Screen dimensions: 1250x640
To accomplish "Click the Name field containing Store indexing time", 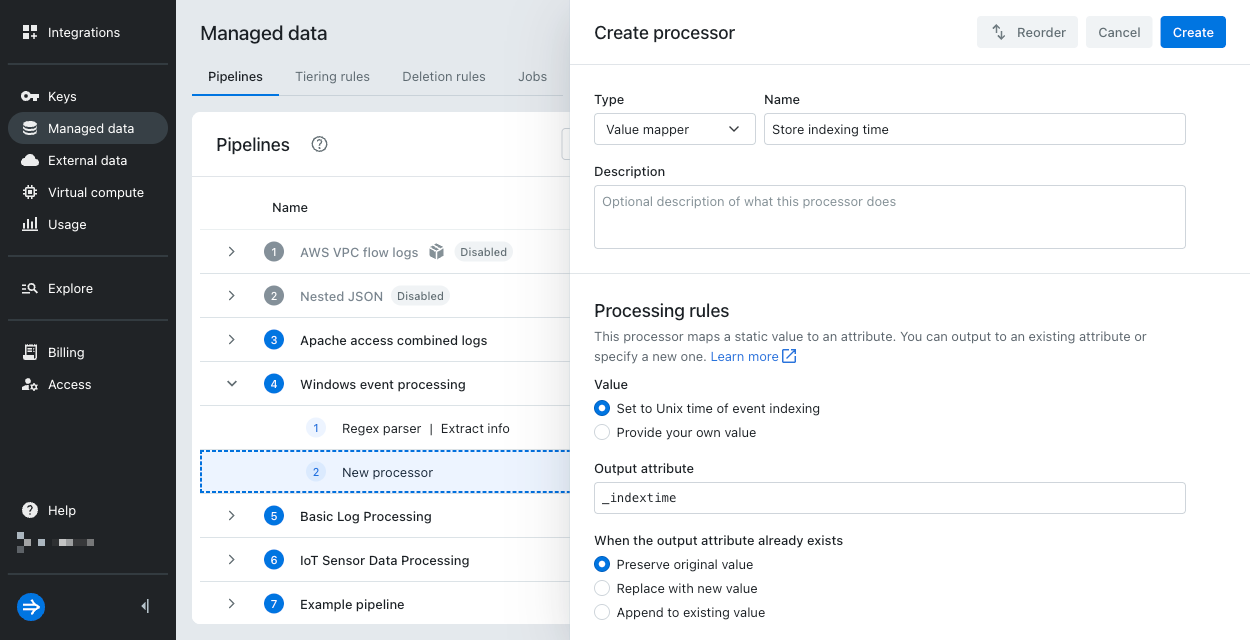I will point(975,129).
